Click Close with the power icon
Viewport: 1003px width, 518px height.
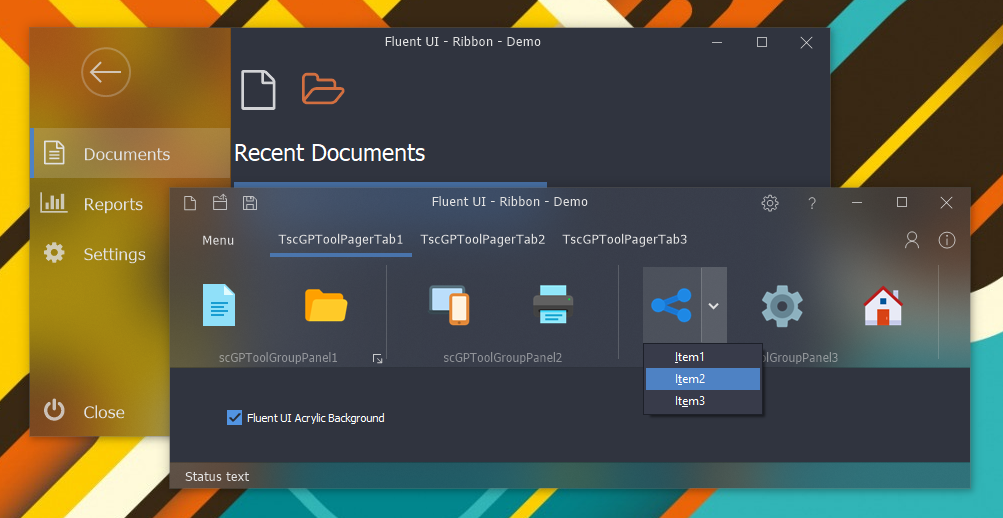click(x=100, y=412)
